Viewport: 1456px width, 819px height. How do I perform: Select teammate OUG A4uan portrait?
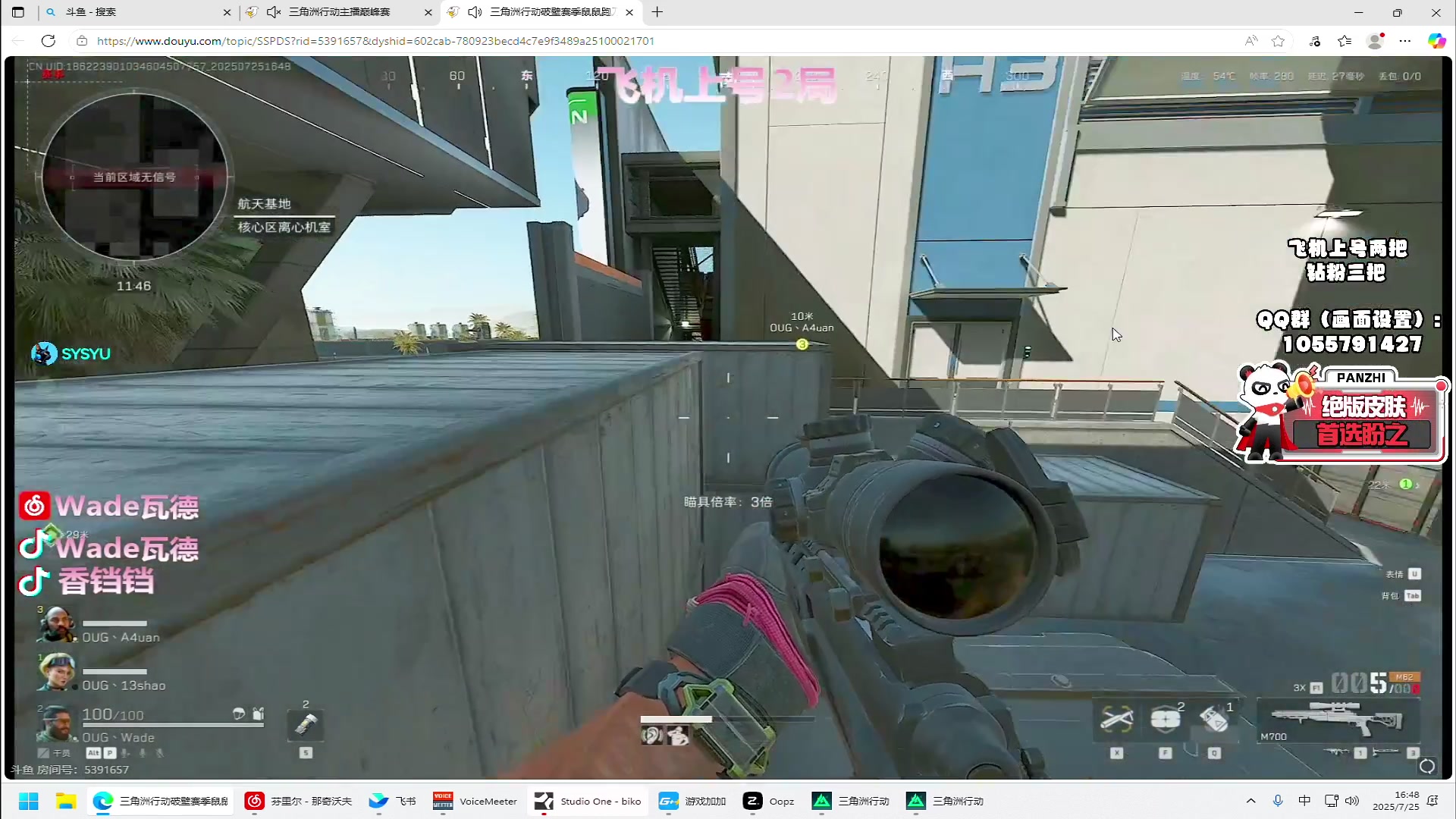point(57,625)
